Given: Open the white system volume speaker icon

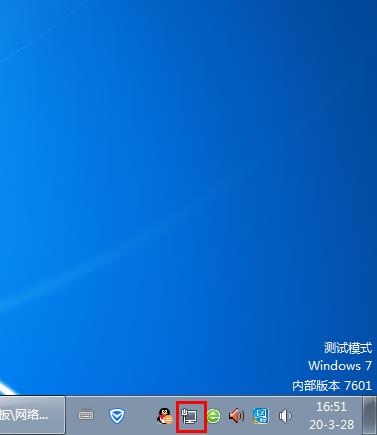Looking at the screenshot, I should tap(285, 416).
